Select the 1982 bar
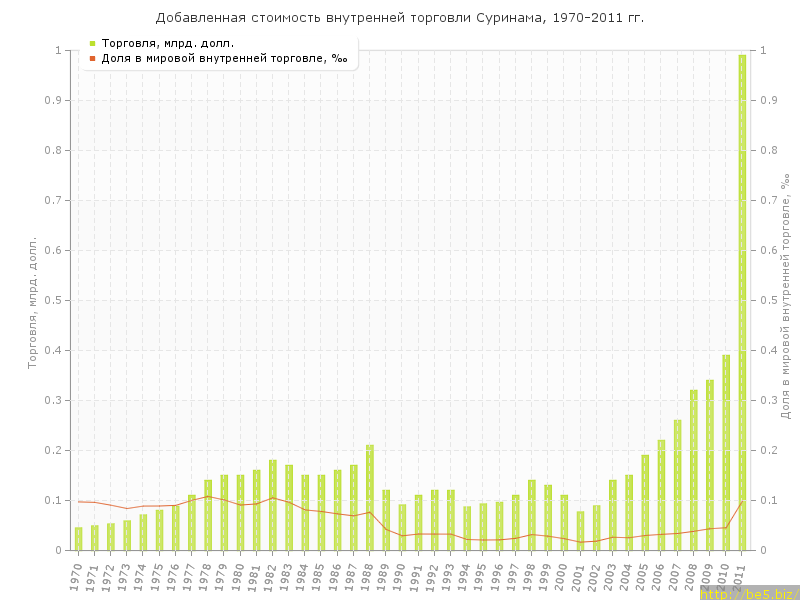 pos(272,505)
